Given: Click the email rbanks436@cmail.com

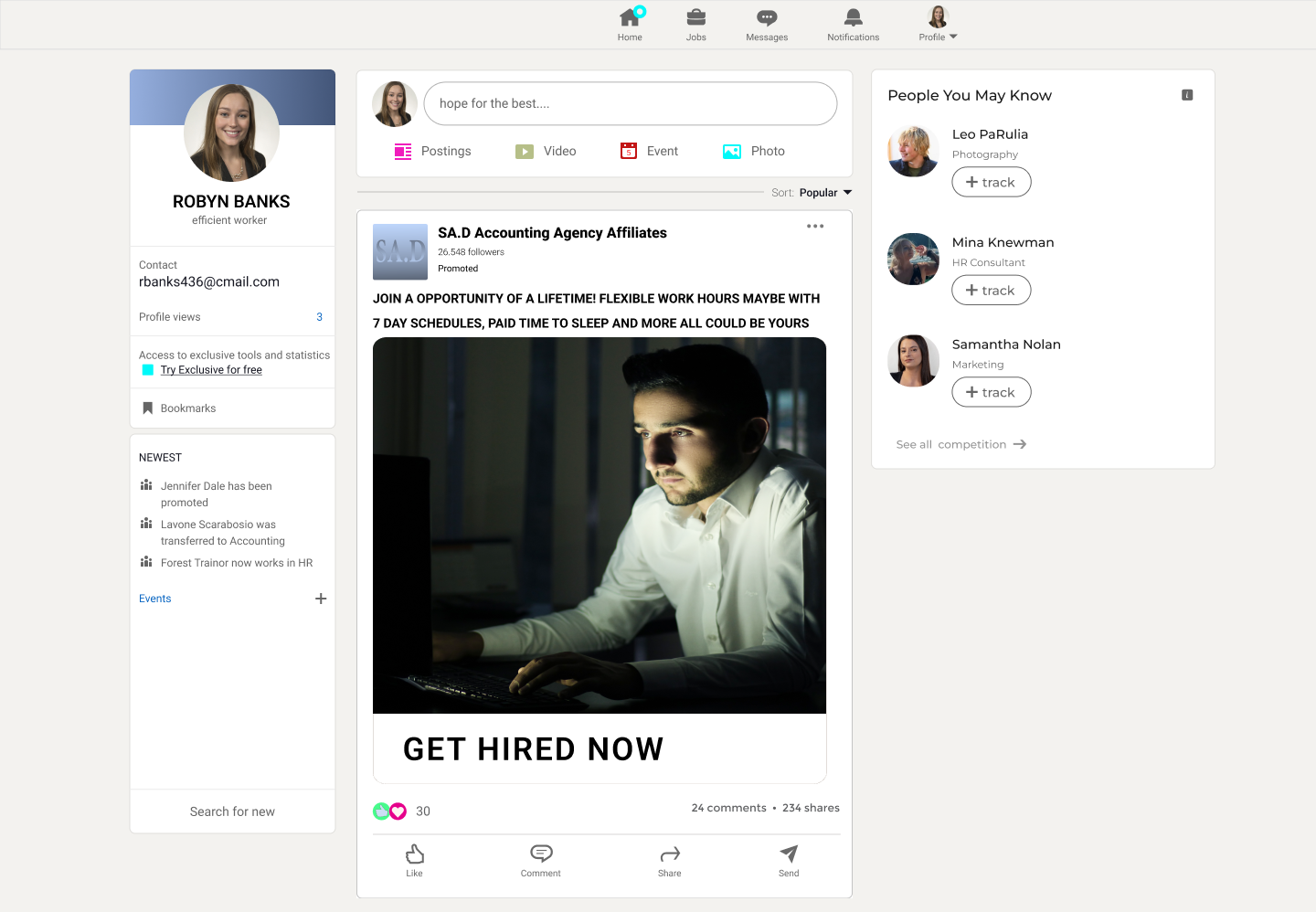Looking at the screenshot, I should [x=209, y=282].
